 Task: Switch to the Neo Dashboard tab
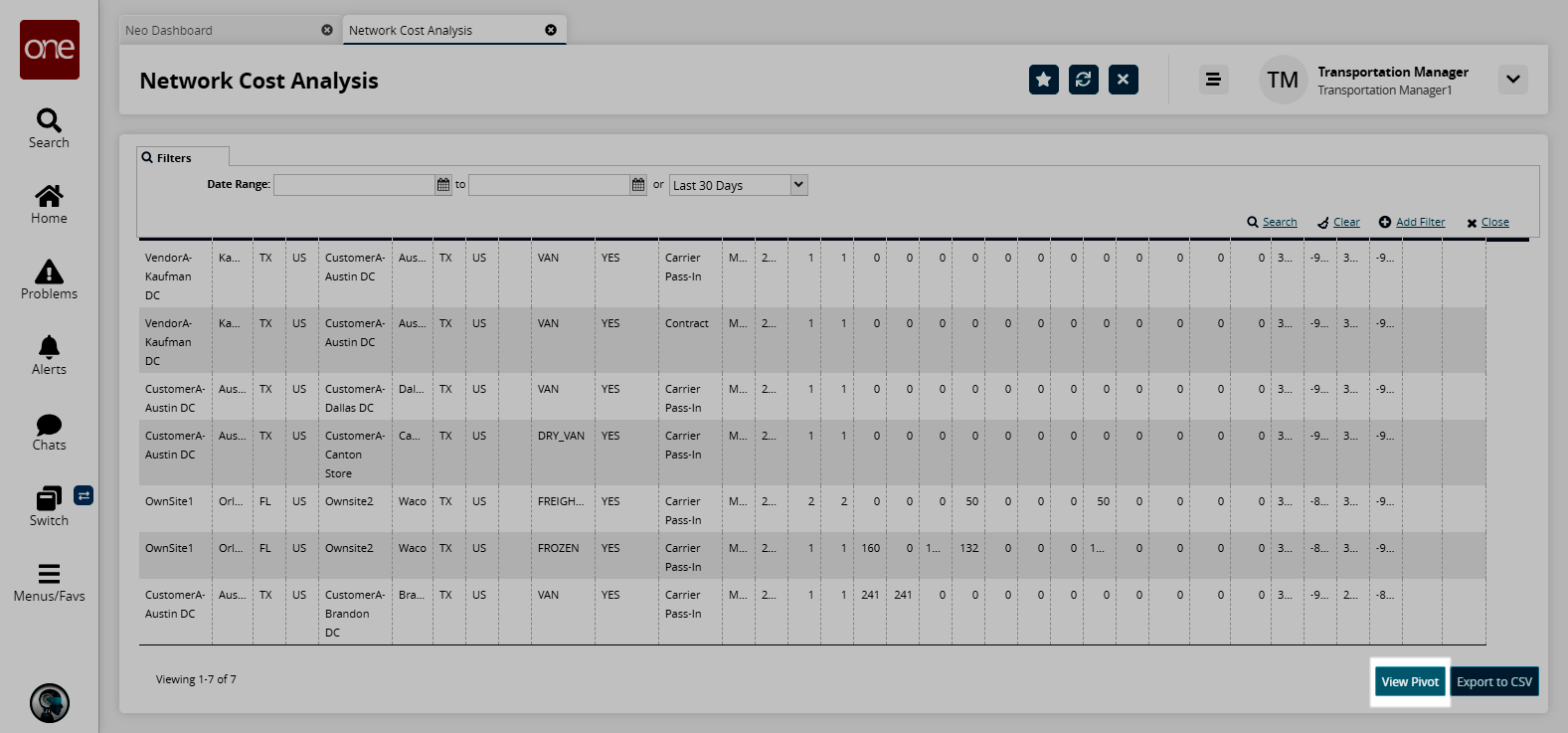pyautogui.click(x=219, y=31)
